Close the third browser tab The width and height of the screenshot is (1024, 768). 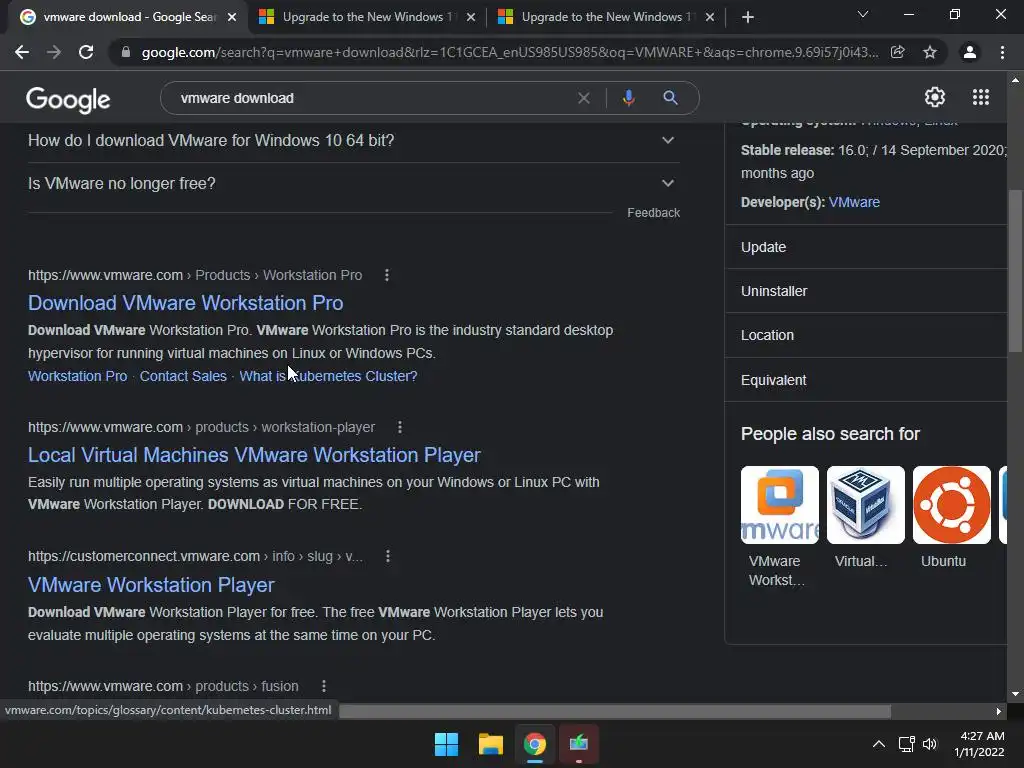tap(710, 18)
